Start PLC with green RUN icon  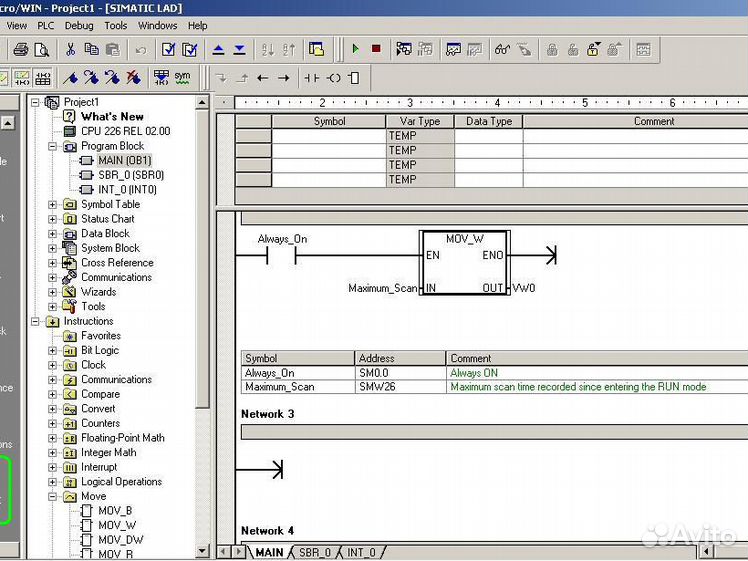pyautogui.click(x=355, y=49)
